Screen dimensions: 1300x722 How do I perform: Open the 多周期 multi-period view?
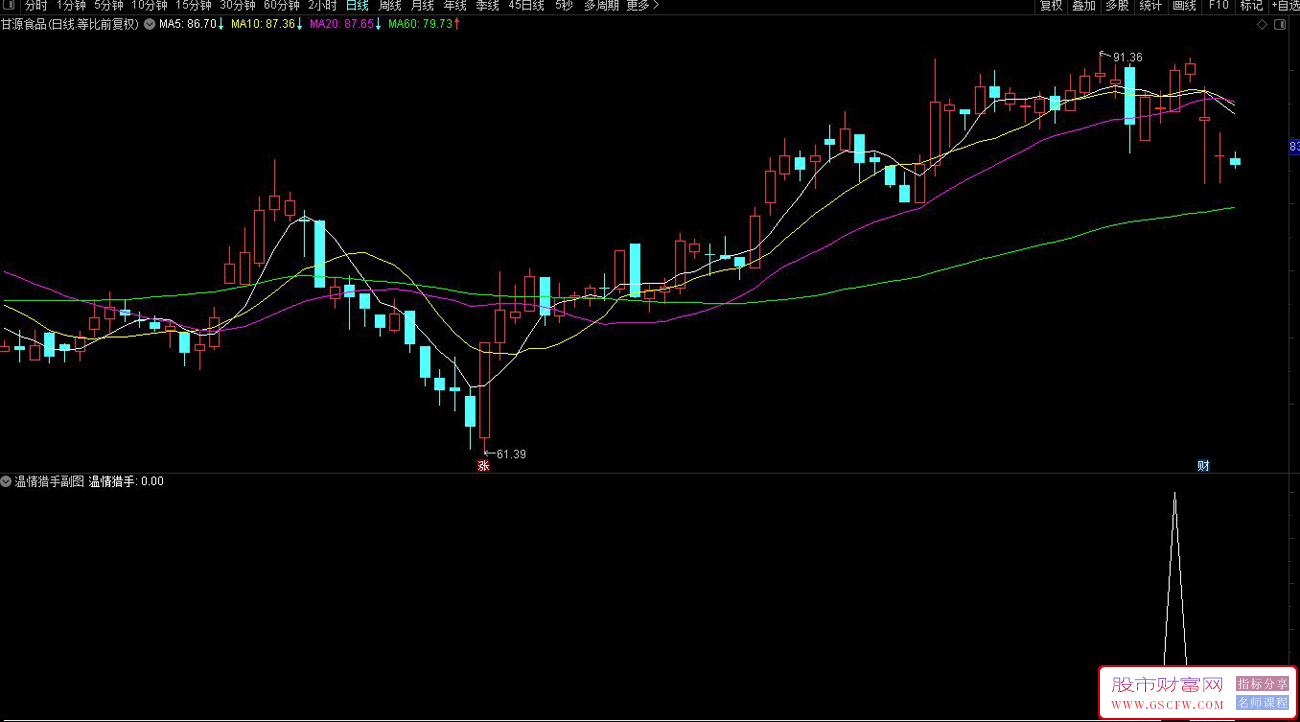click(x=601, y=6)
